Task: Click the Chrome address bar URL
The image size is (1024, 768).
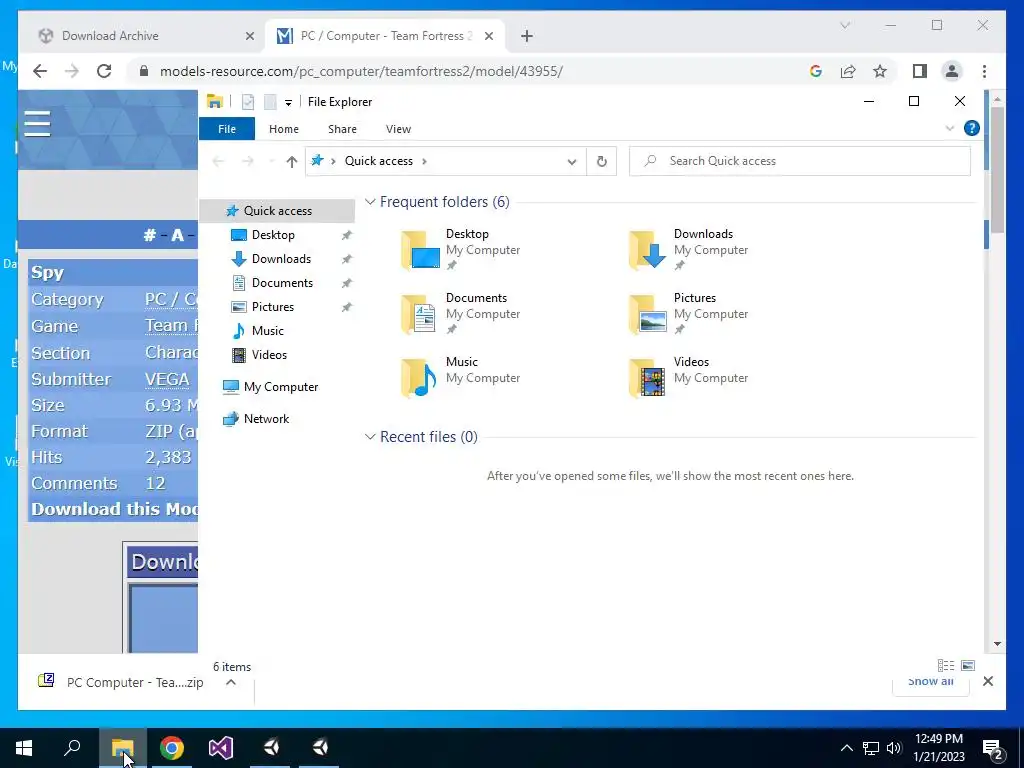Action: [x=361, y=71]
